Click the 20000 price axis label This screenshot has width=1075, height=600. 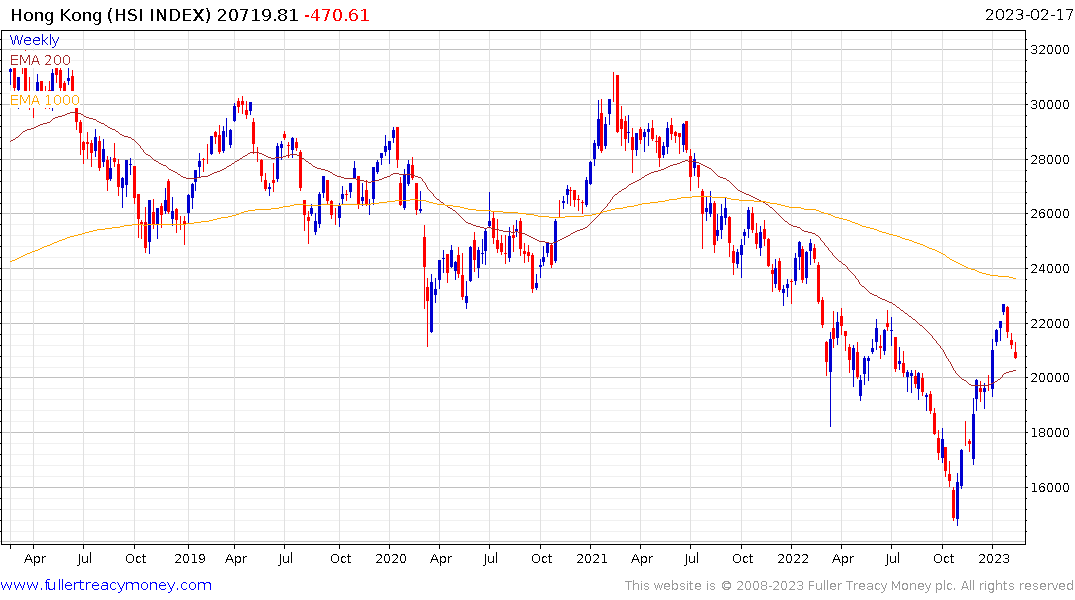tap(1050, 377)
